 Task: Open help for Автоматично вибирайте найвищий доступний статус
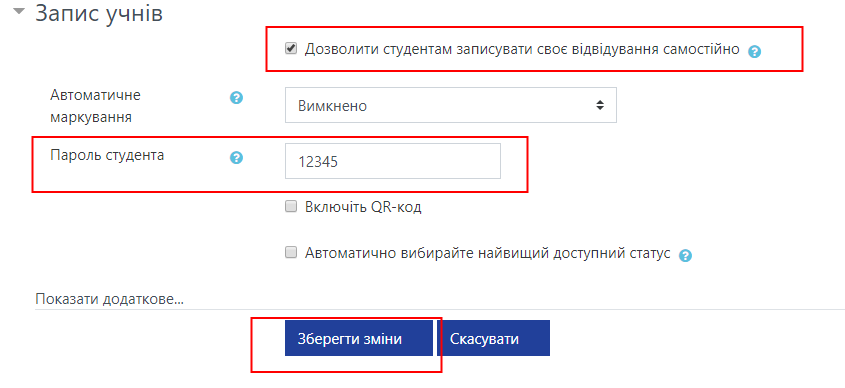[685, 255]
